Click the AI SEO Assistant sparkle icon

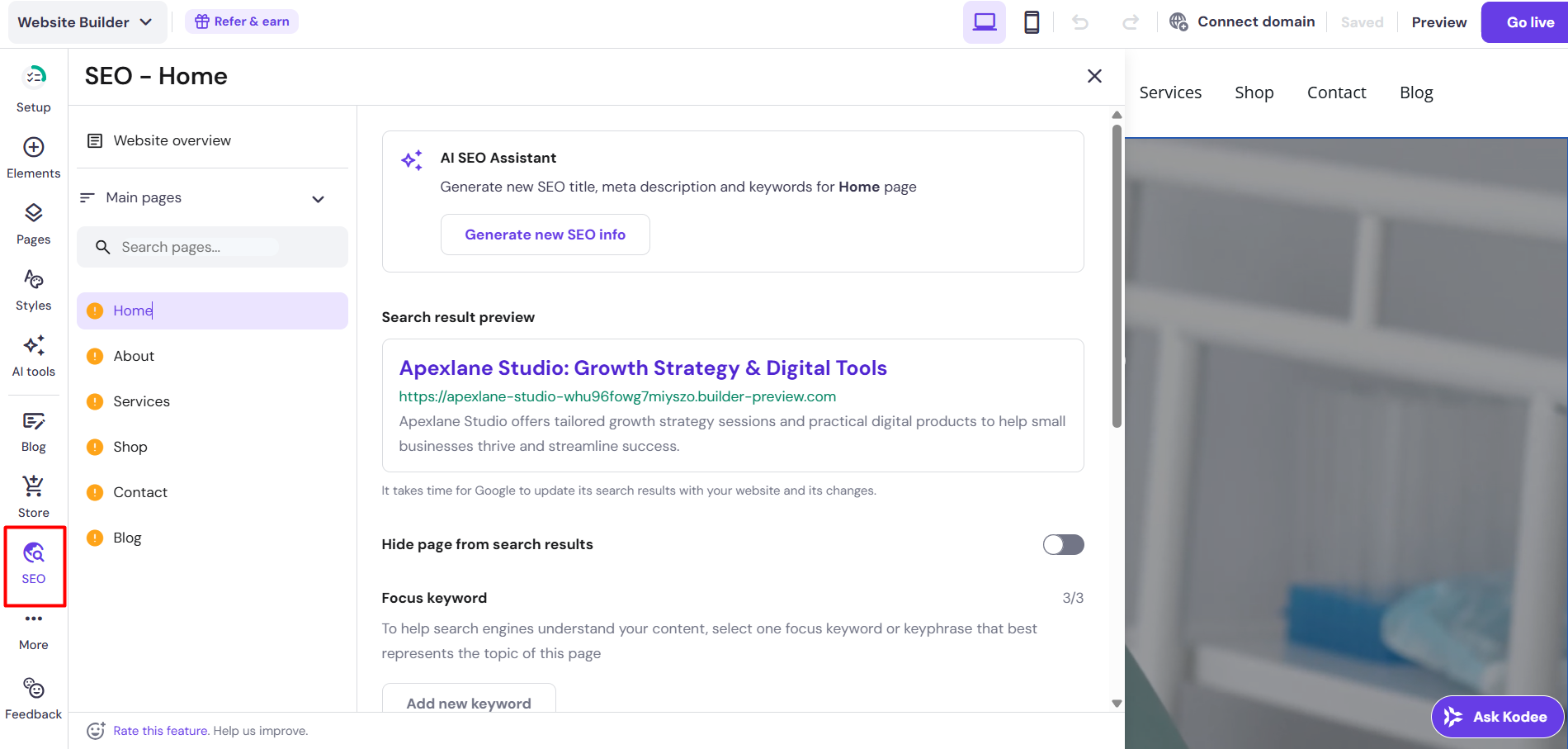(x=412, y=160)
